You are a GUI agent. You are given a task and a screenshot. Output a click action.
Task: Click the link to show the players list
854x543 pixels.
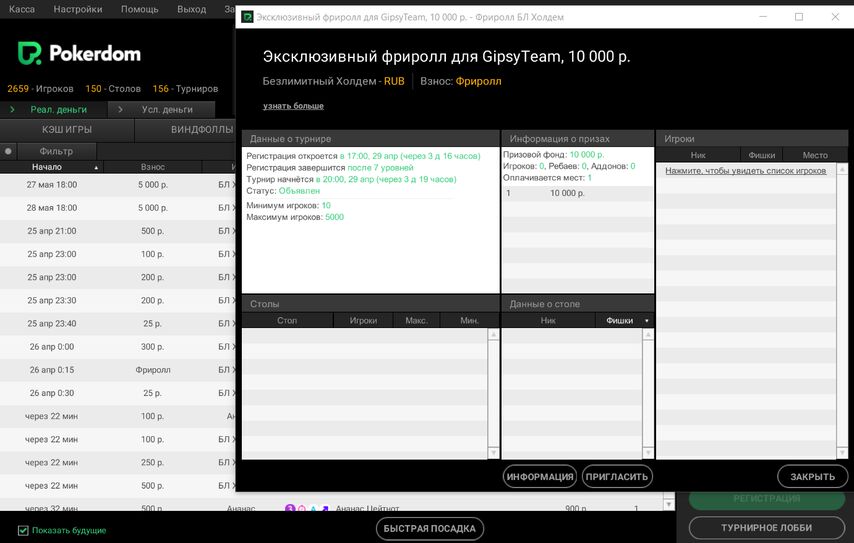coord(745,171)
